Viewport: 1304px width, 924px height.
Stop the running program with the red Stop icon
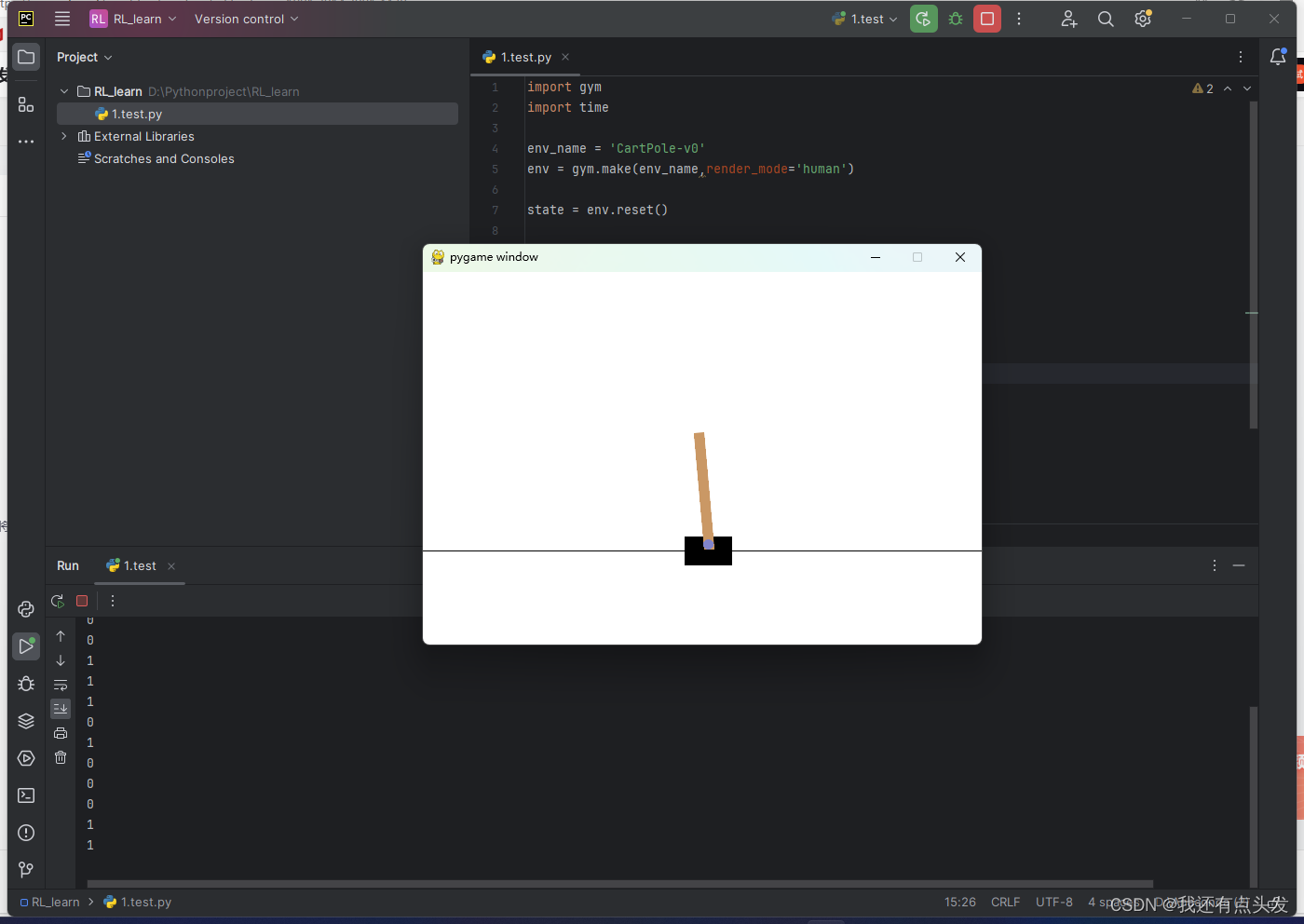tap(987, 18)
